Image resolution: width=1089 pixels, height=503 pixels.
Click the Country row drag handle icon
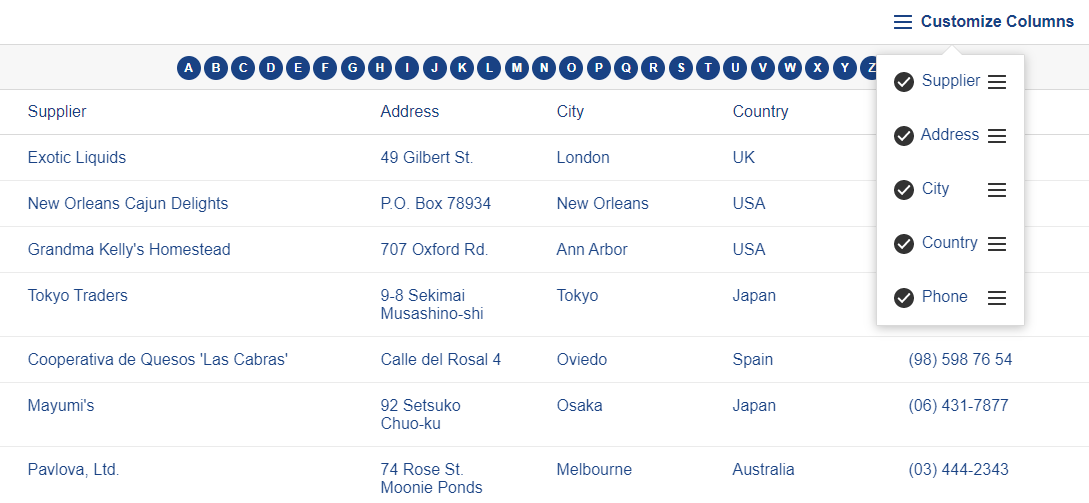996,244
